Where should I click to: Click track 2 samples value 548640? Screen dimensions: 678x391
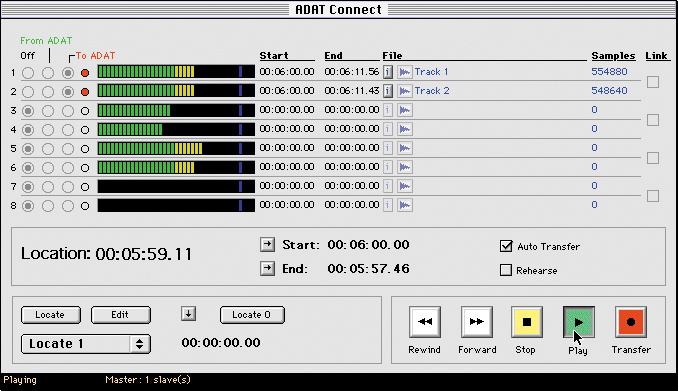(609, 91)
